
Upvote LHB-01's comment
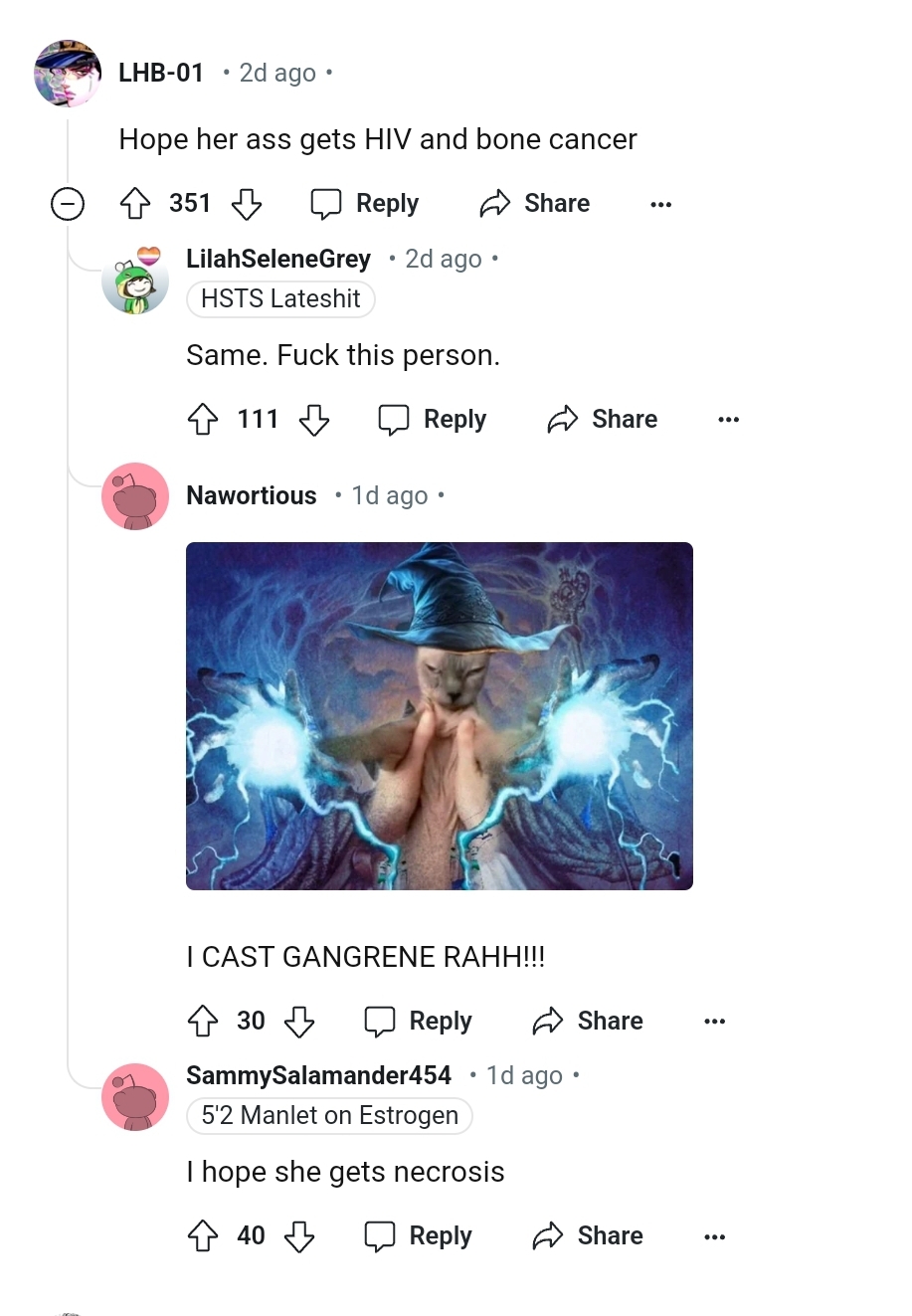(x=135, y=204)
